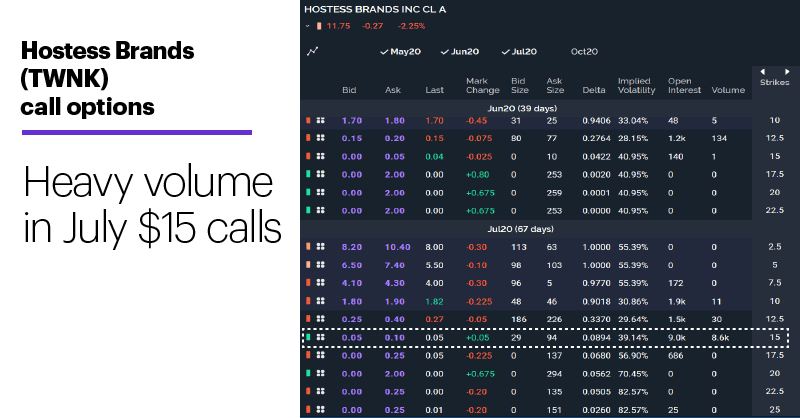Uncheck the Jun20 expiration
This screenshot has width=800, height=418.
coord(460,52)
